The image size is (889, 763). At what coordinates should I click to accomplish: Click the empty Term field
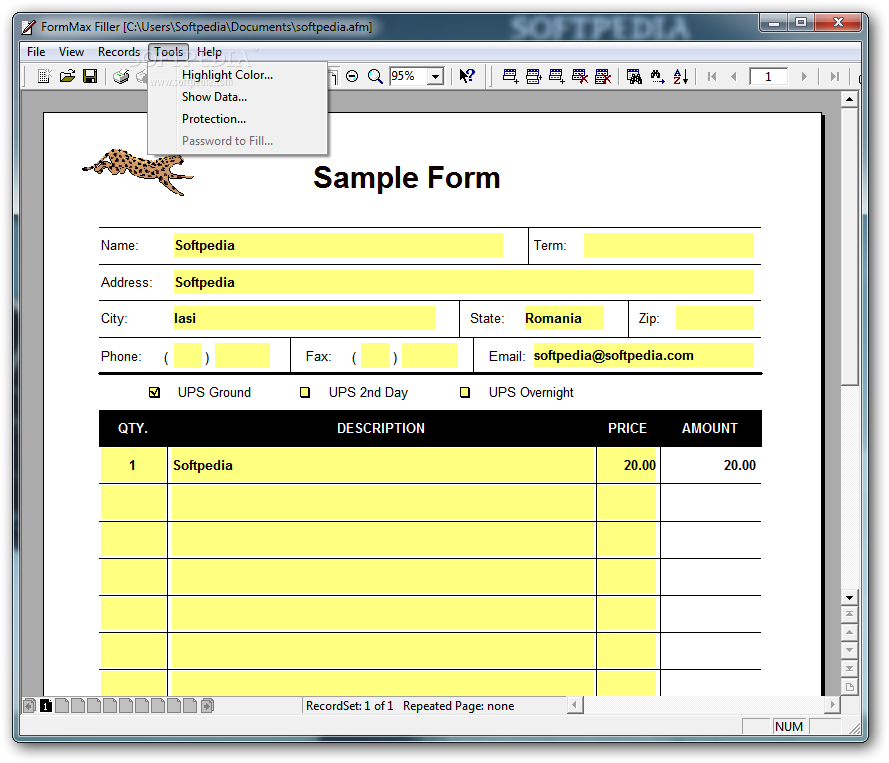click(669, 245)
